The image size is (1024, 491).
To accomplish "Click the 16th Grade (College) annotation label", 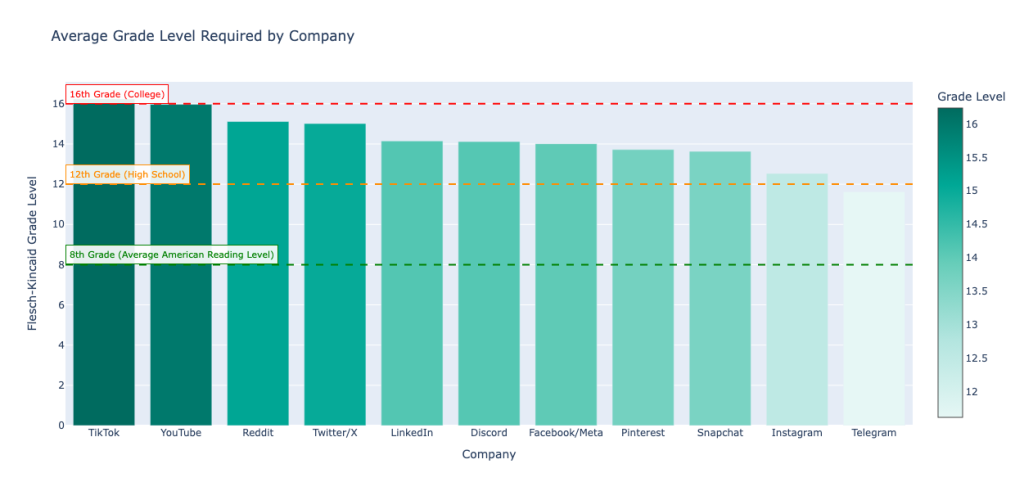I will point(117,95).
